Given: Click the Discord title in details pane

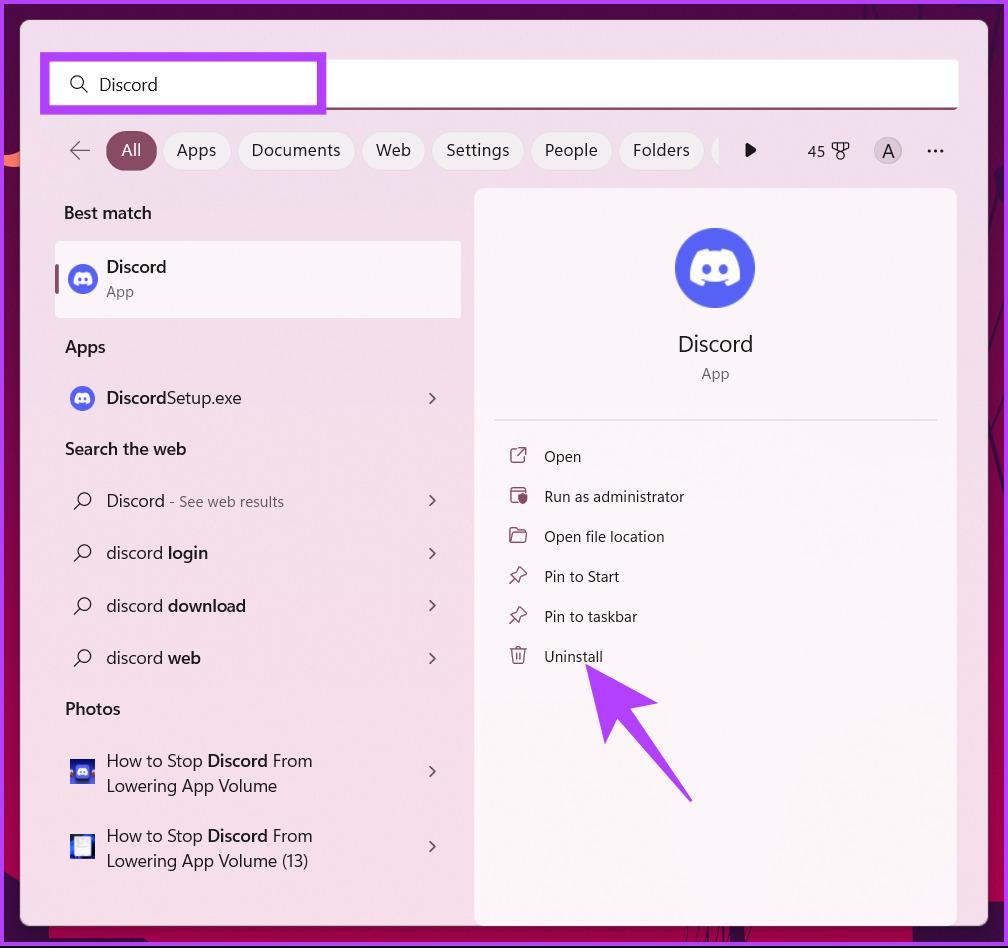Looking at the screenshot, I should tap(715, 344).
